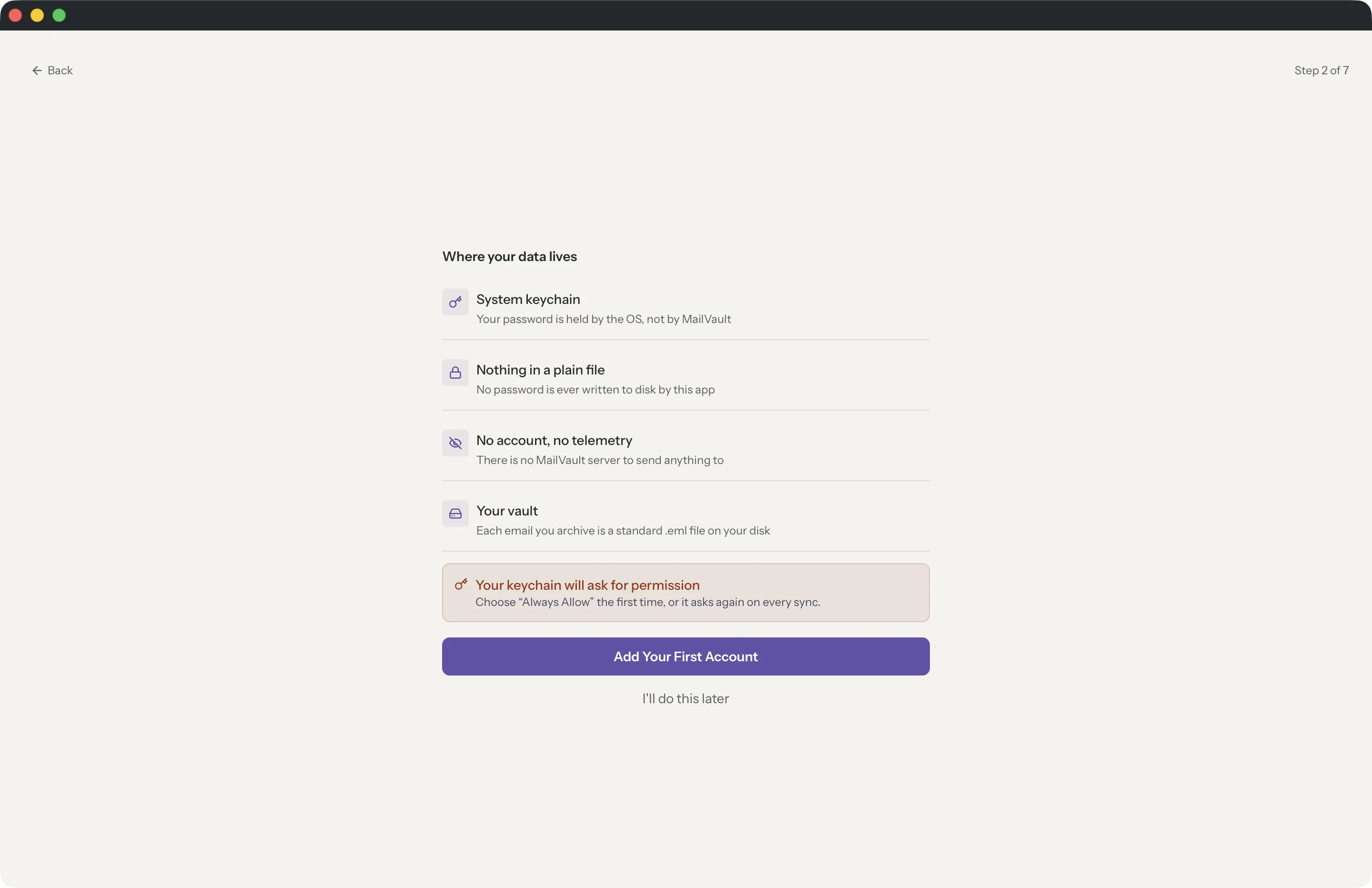
Task: Click the red close window button
Action: [x=16, y=16]
